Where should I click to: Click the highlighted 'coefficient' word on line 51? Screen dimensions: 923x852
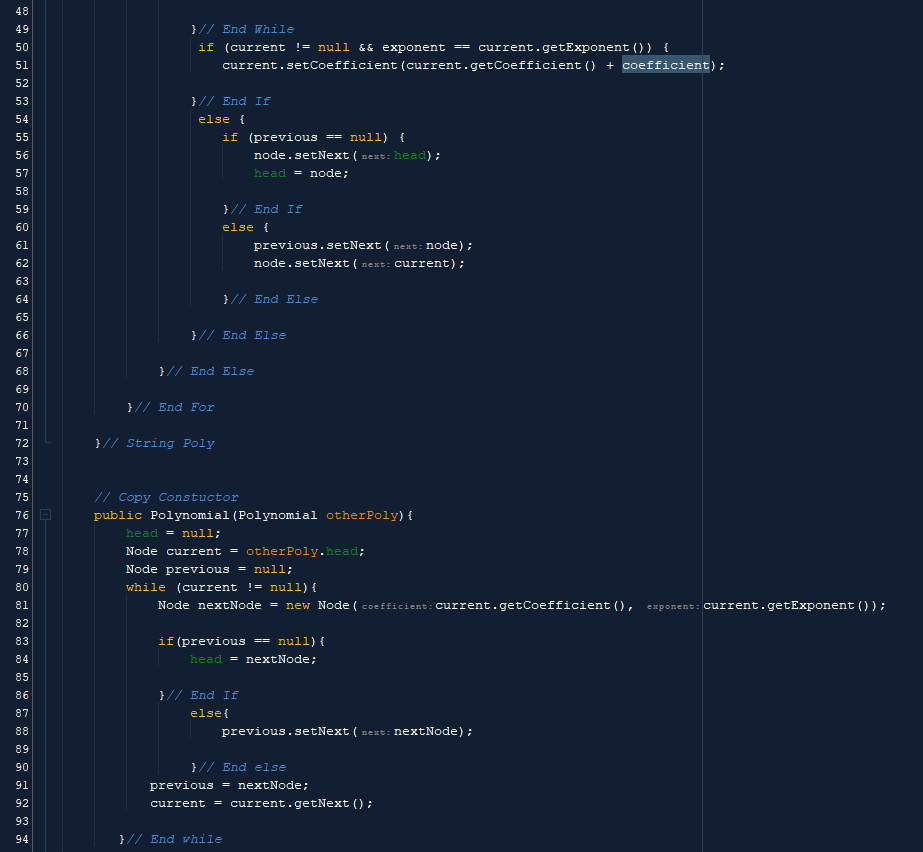coord(666,65)
